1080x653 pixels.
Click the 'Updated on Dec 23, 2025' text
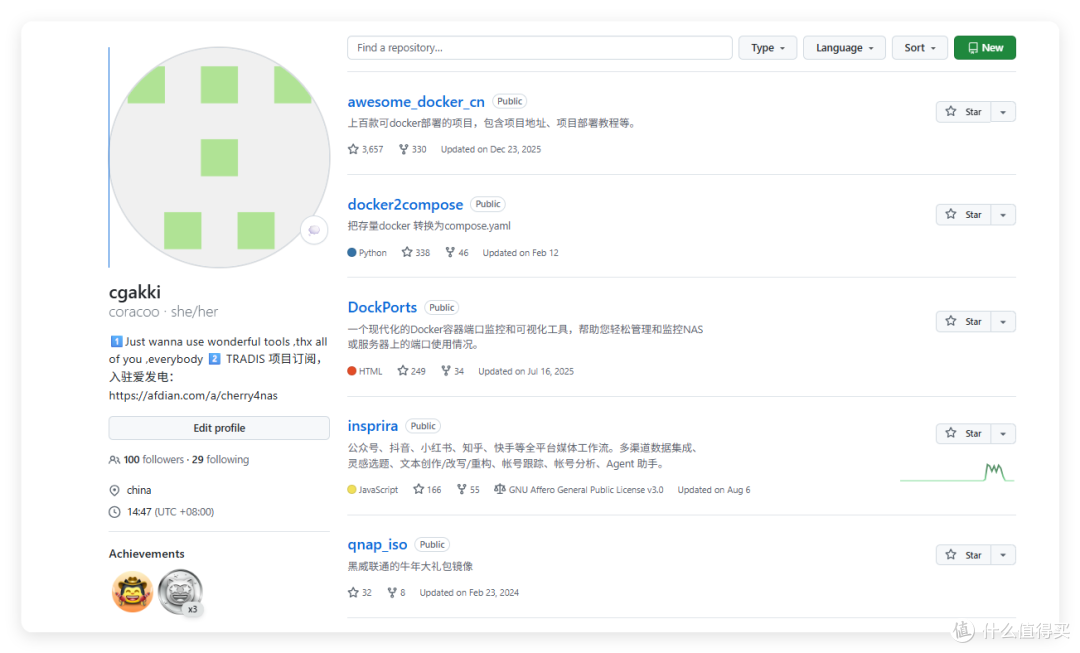coord(491,149)
